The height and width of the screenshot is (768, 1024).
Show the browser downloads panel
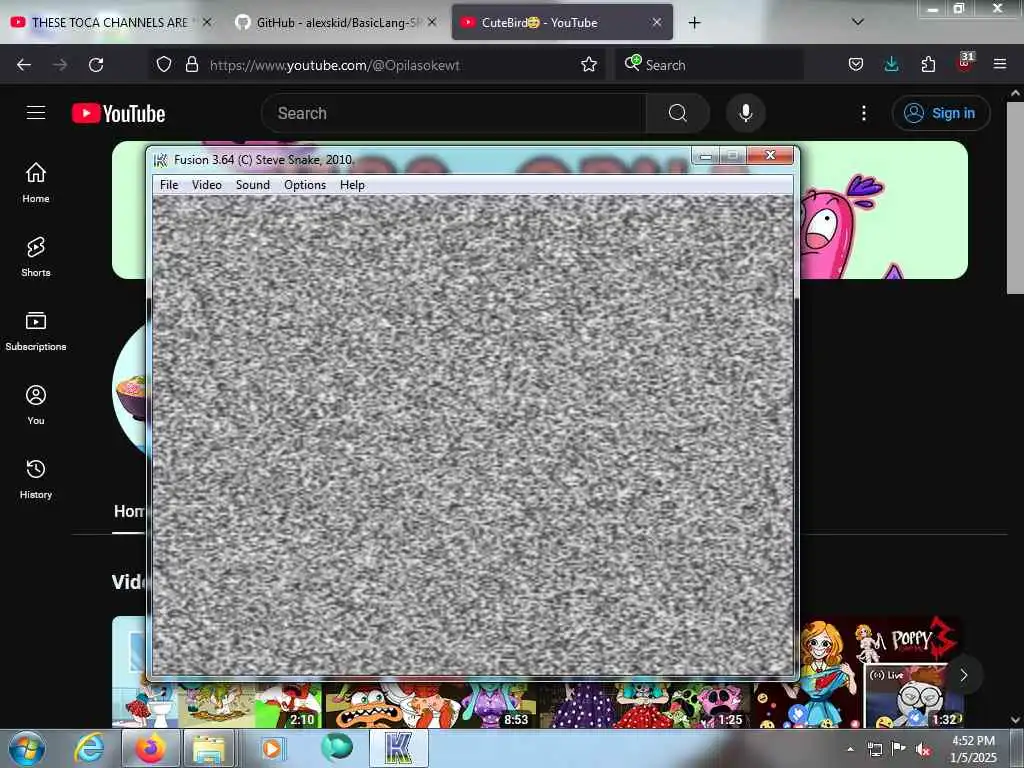[891, 65]
